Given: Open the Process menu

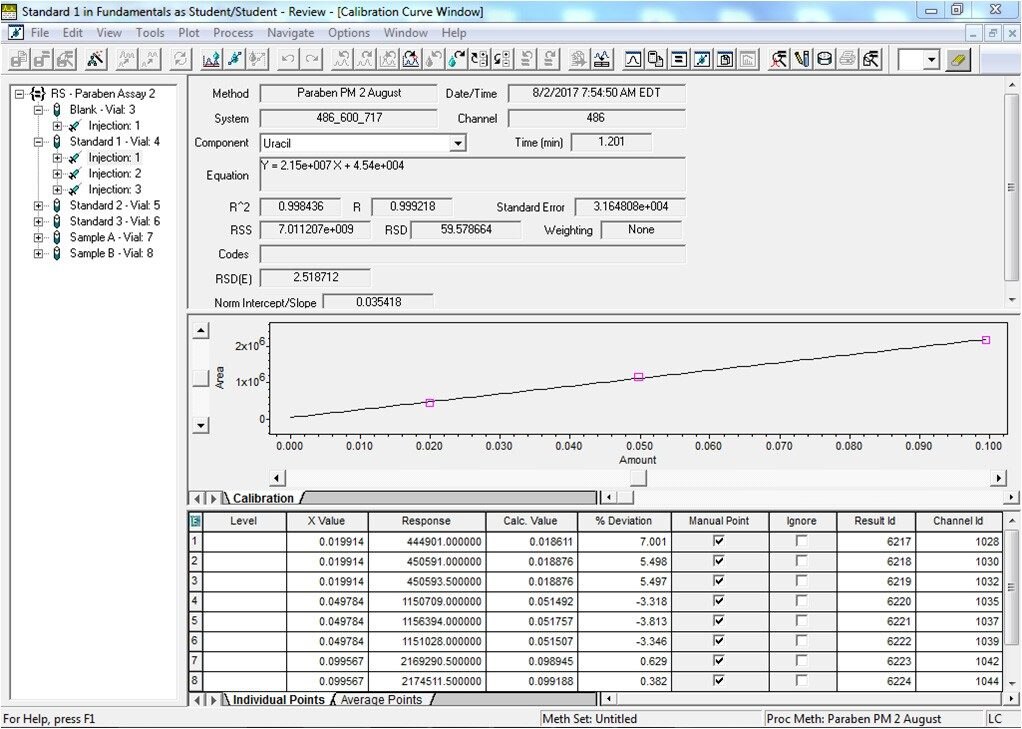Looking at the screenshot, I should click(x=233, y=33).
